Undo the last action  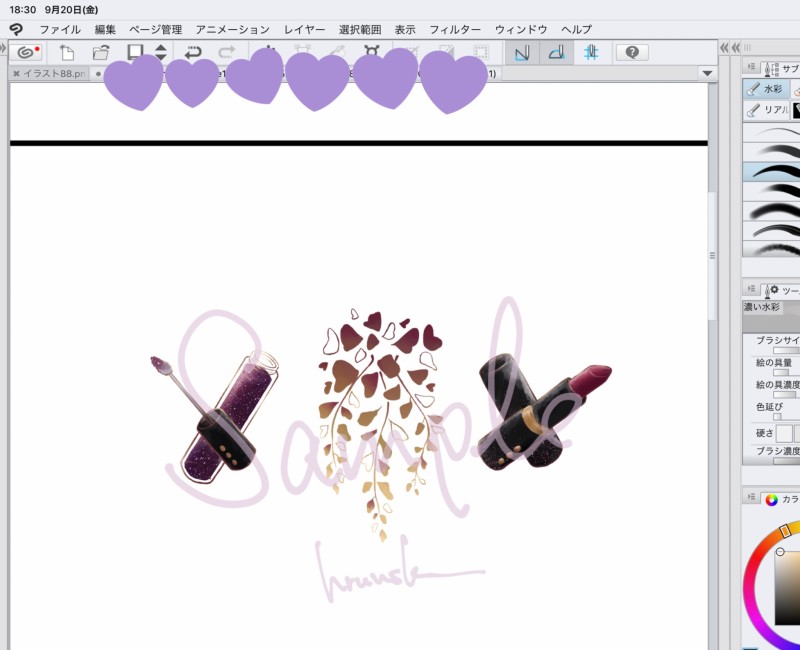coord(193,53)
